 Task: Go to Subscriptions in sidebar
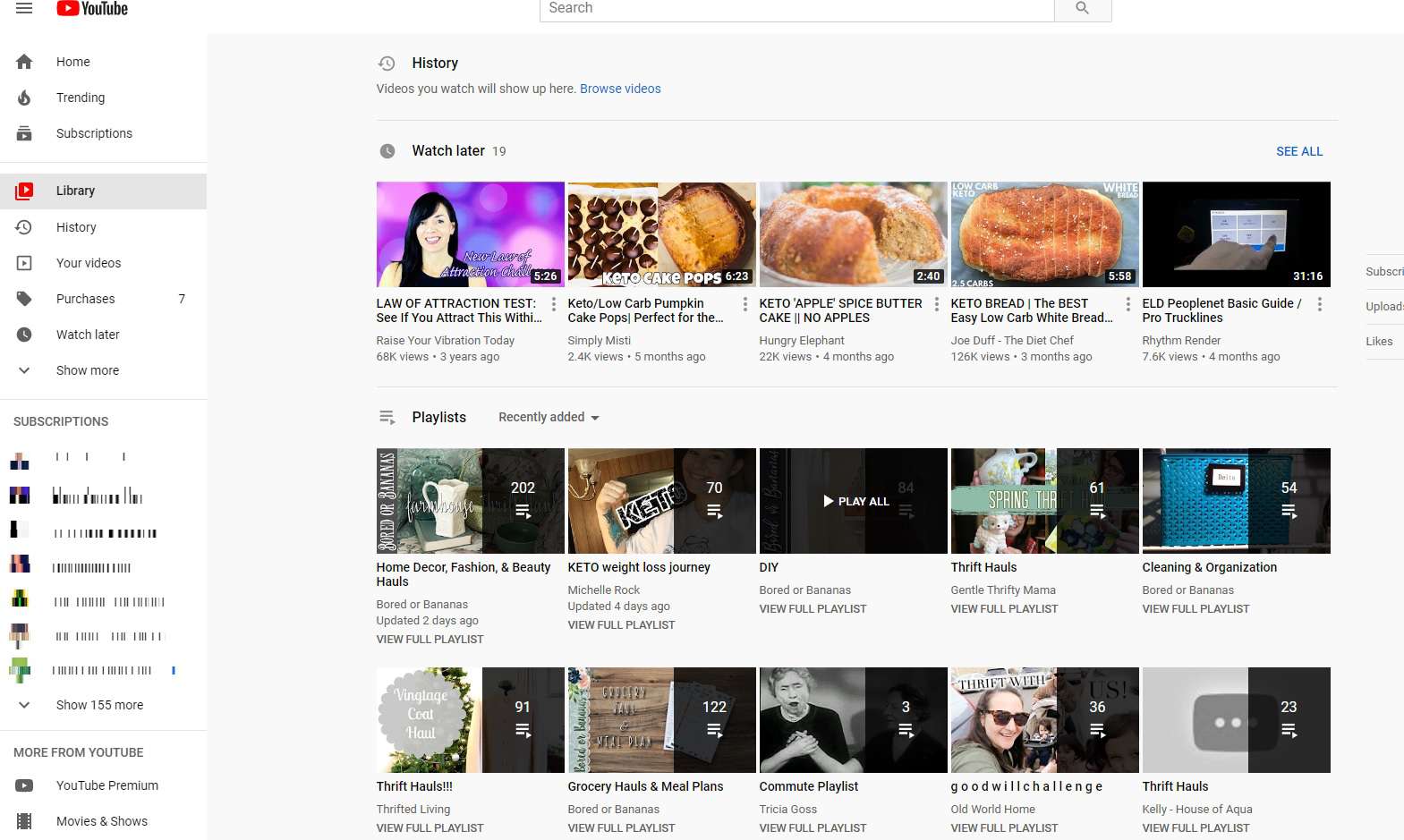coord(94,133)
